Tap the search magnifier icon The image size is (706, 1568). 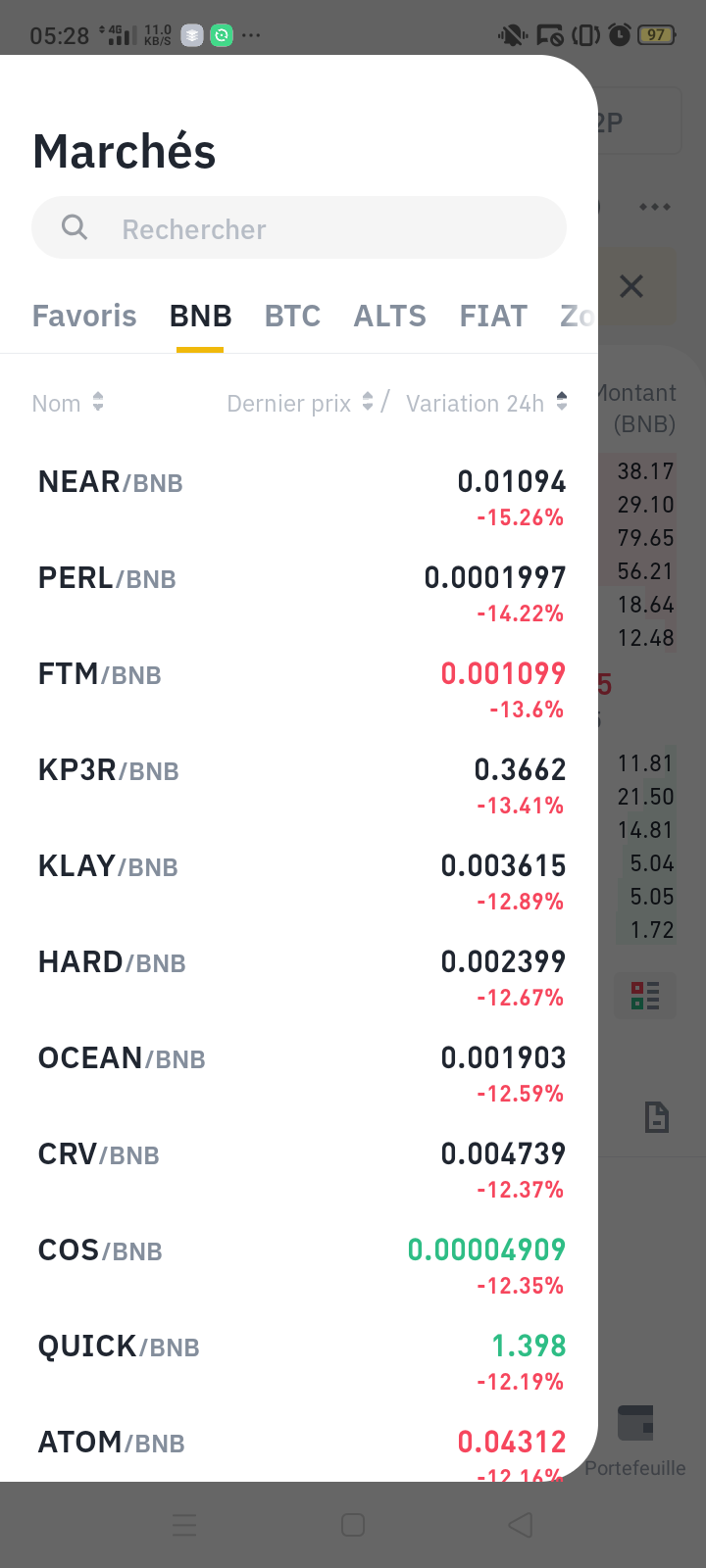(x=75, y=227)
